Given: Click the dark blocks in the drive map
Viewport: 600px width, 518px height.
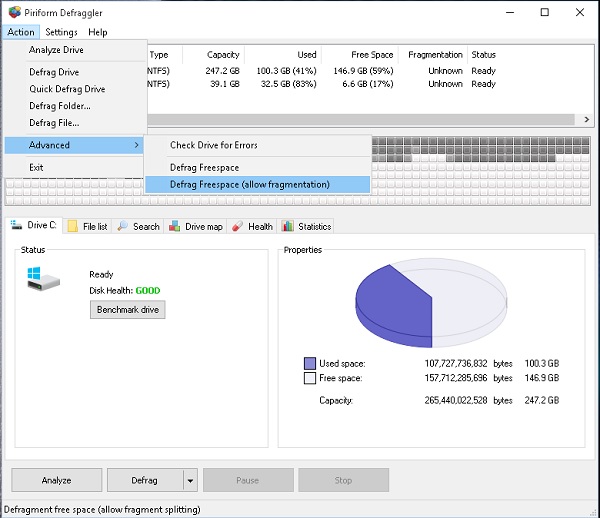Looking at the screenshot, I should click(480, 149).
